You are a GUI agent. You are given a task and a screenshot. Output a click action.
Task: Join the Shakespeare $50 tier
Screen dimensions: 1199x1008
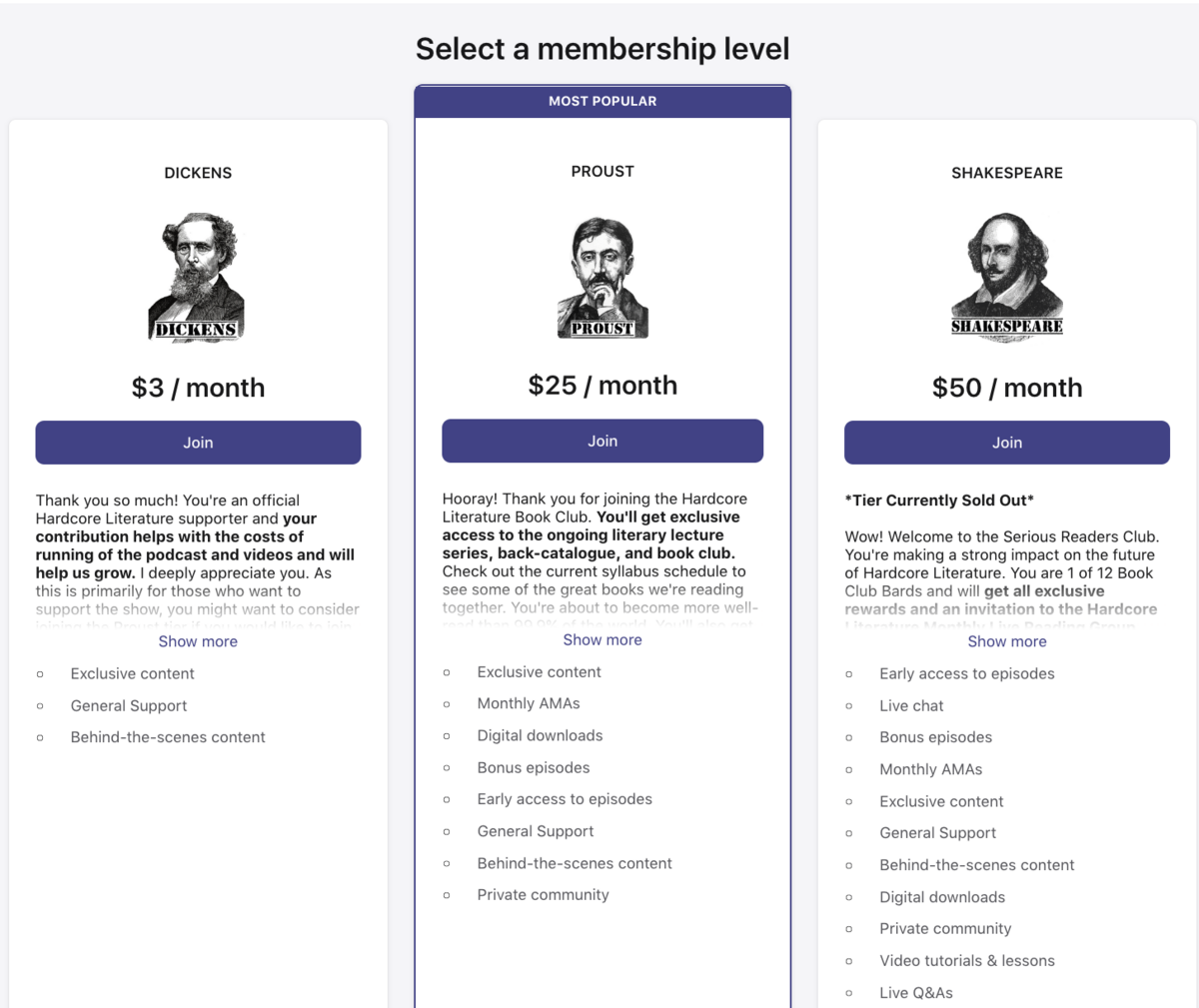1007,443
